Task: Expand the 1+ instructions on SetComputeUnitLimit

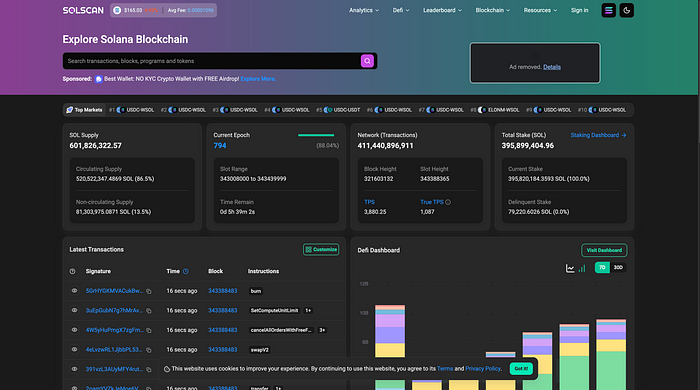Action: pyautogui.click(x=308, y=311)
